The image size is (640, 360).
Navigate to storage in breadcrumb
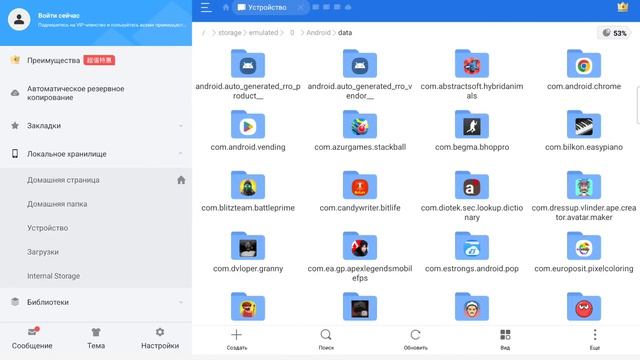click(x=230, y=33)
